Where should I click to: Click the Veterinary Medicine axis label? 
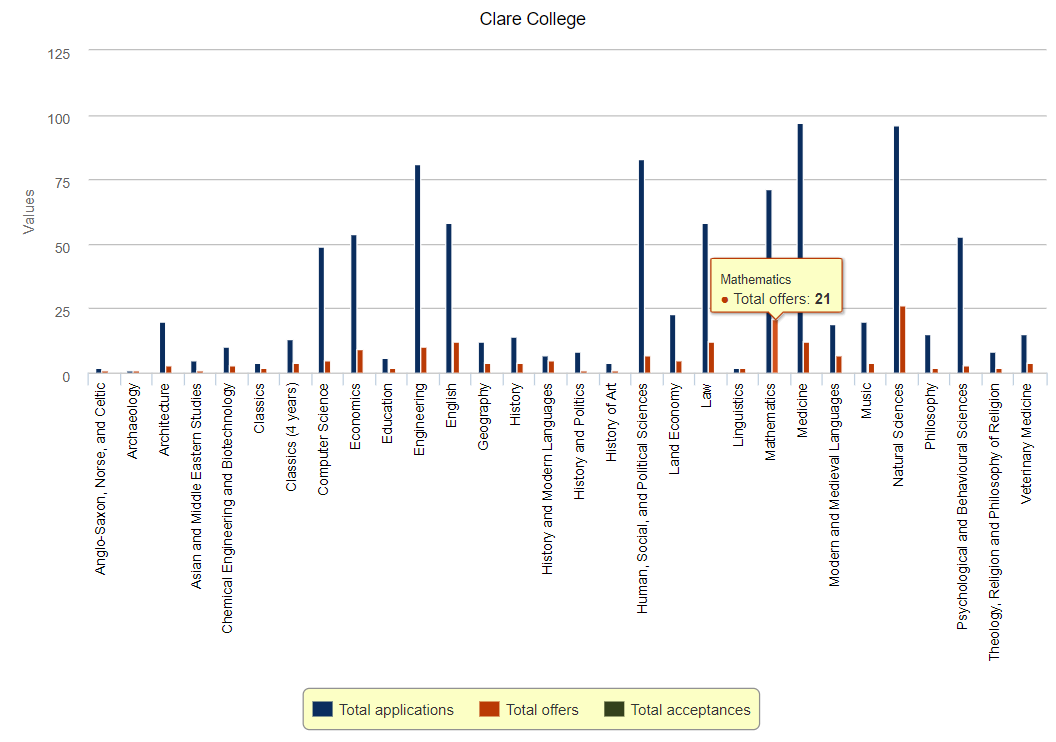click(x=1026, y=444)
